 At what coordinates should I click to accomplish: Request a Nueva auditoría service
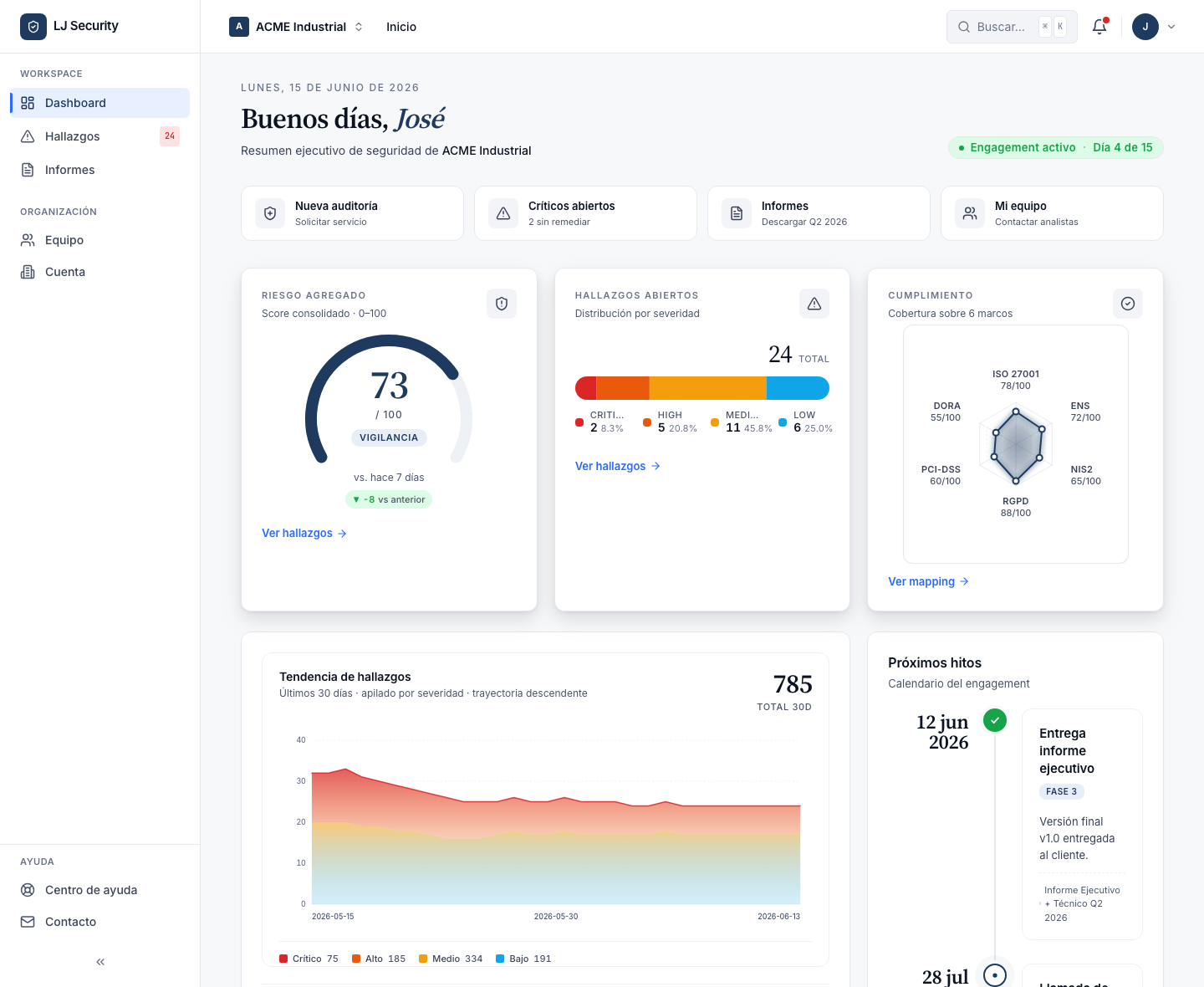(x=352, y=213)
